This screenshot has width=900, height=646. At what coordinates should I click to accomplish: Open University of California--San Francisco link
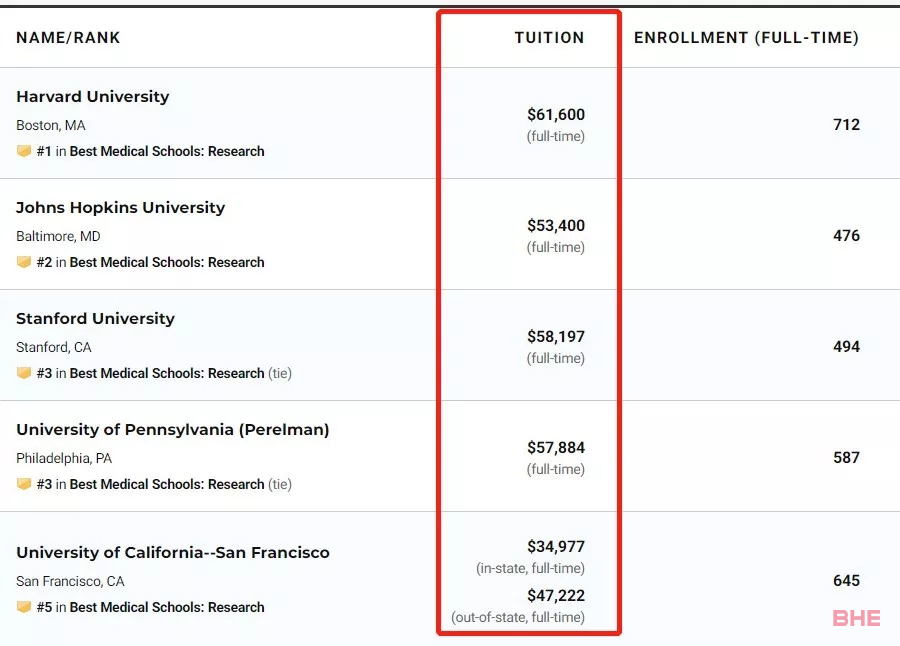point(173,553)
